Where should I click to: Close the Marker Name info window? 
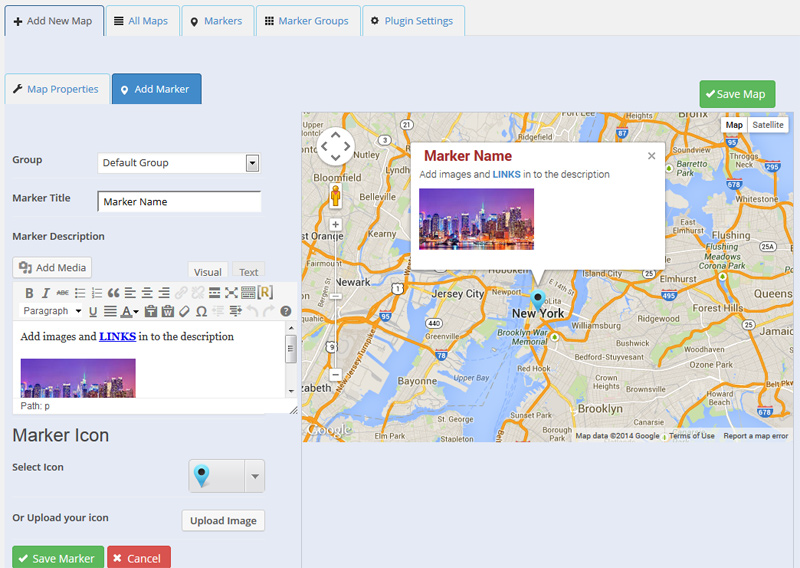[652, 156]
